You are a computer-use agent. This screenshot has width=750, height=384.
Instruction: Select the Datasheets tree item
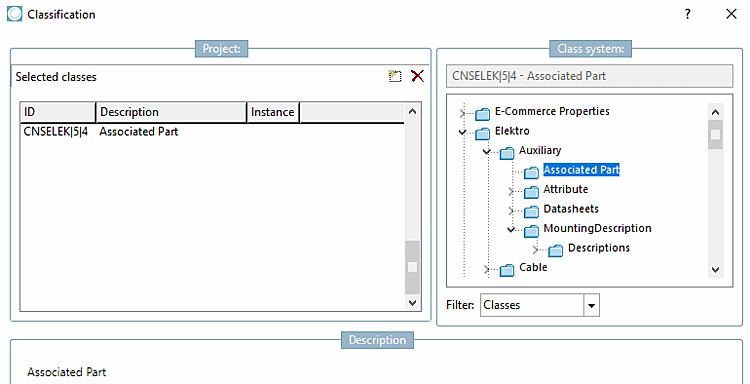(x=571, y=209)
